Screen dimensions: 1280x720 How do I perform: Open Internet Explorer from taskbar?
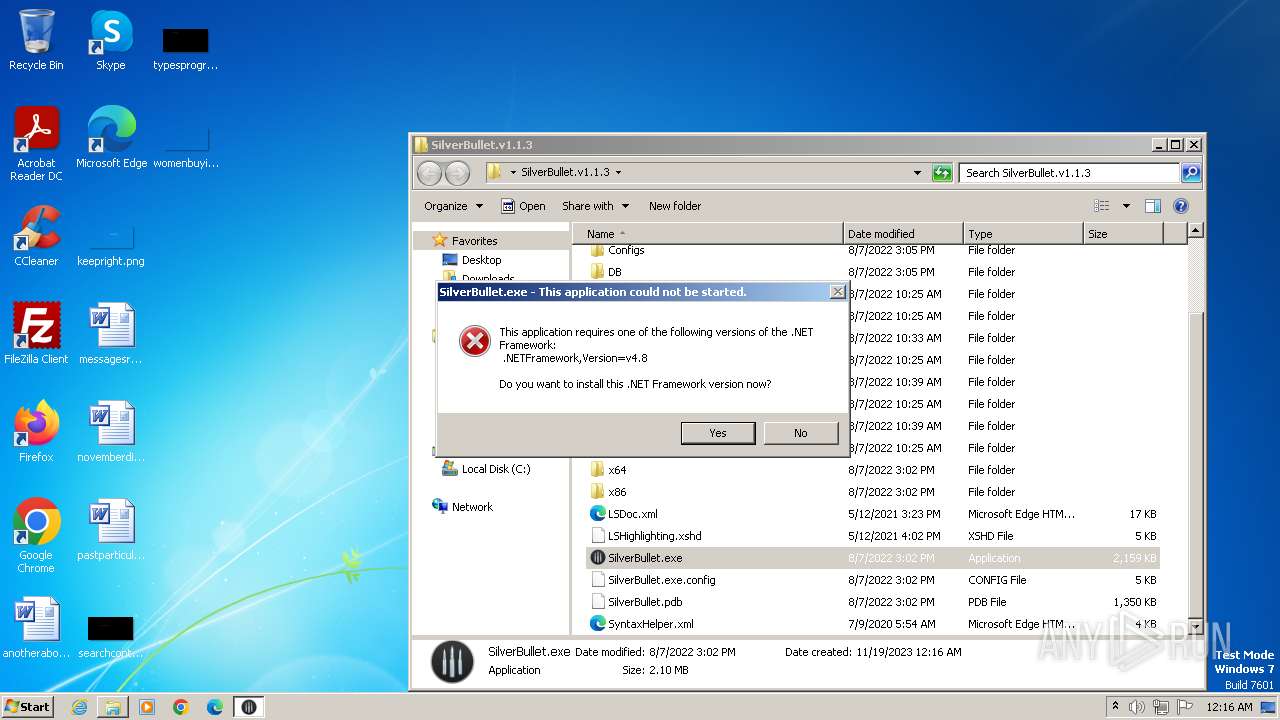[79, 707]
